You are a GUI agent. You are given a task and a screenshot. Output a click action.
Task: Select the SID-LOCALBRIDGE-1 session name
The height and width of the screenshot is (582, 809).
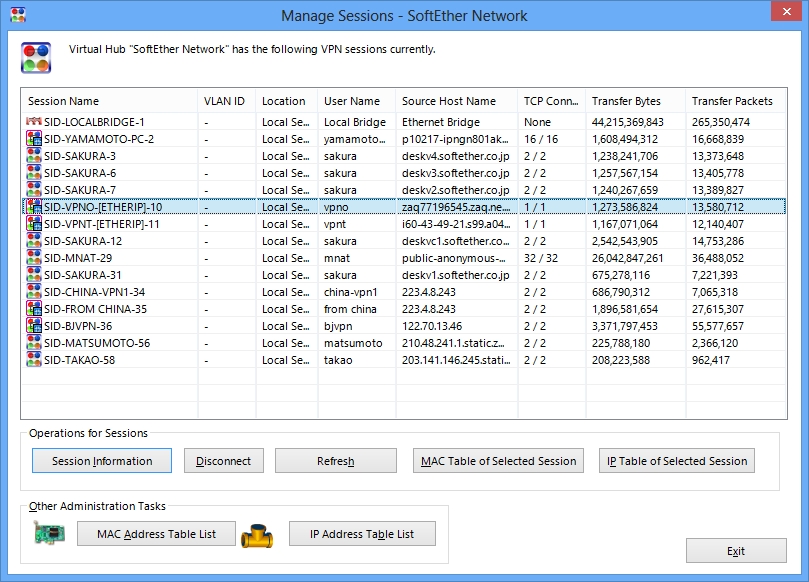94,122
